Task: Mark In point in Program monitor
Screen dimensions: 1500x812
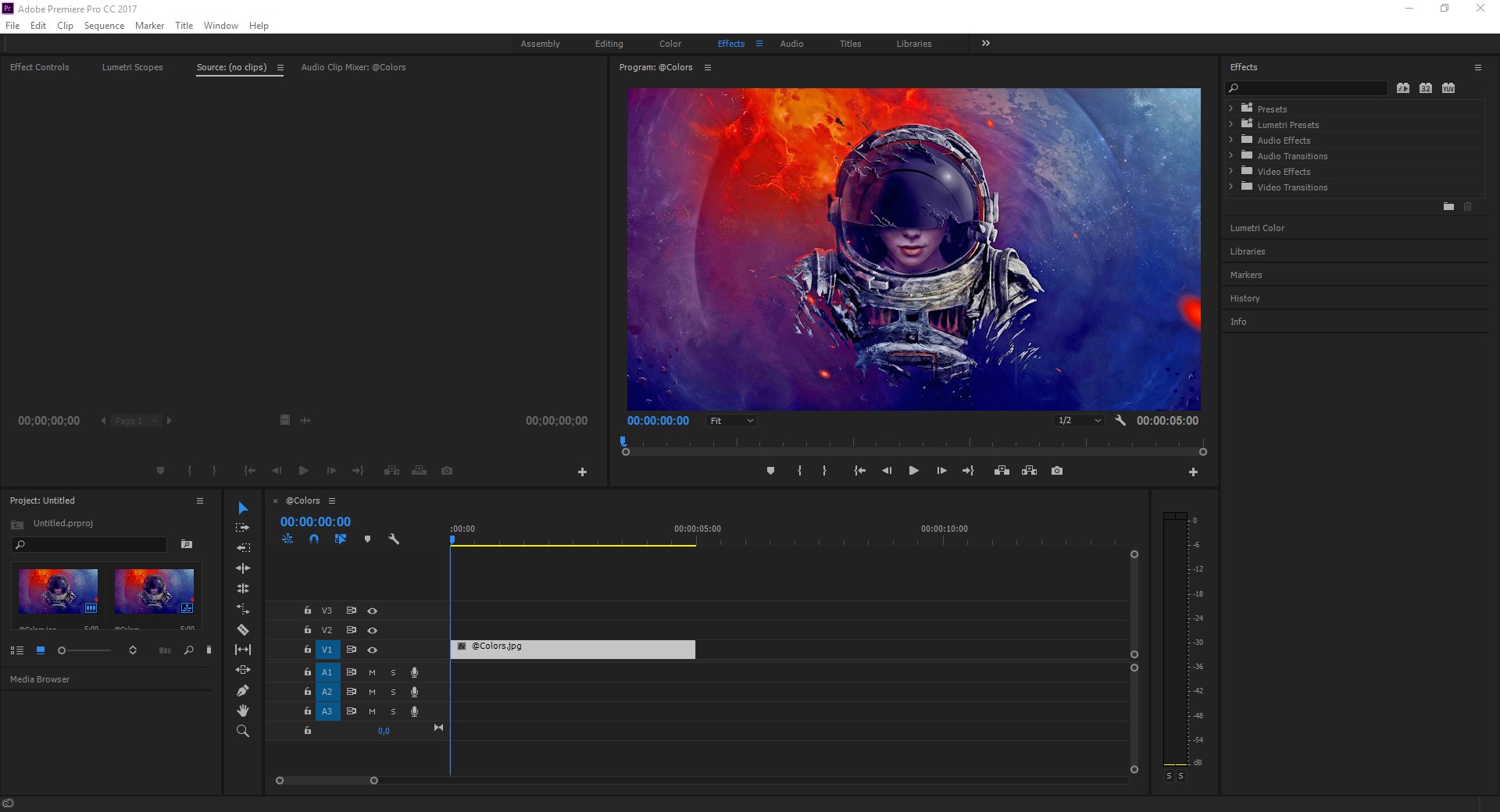Action: point(799,471)
